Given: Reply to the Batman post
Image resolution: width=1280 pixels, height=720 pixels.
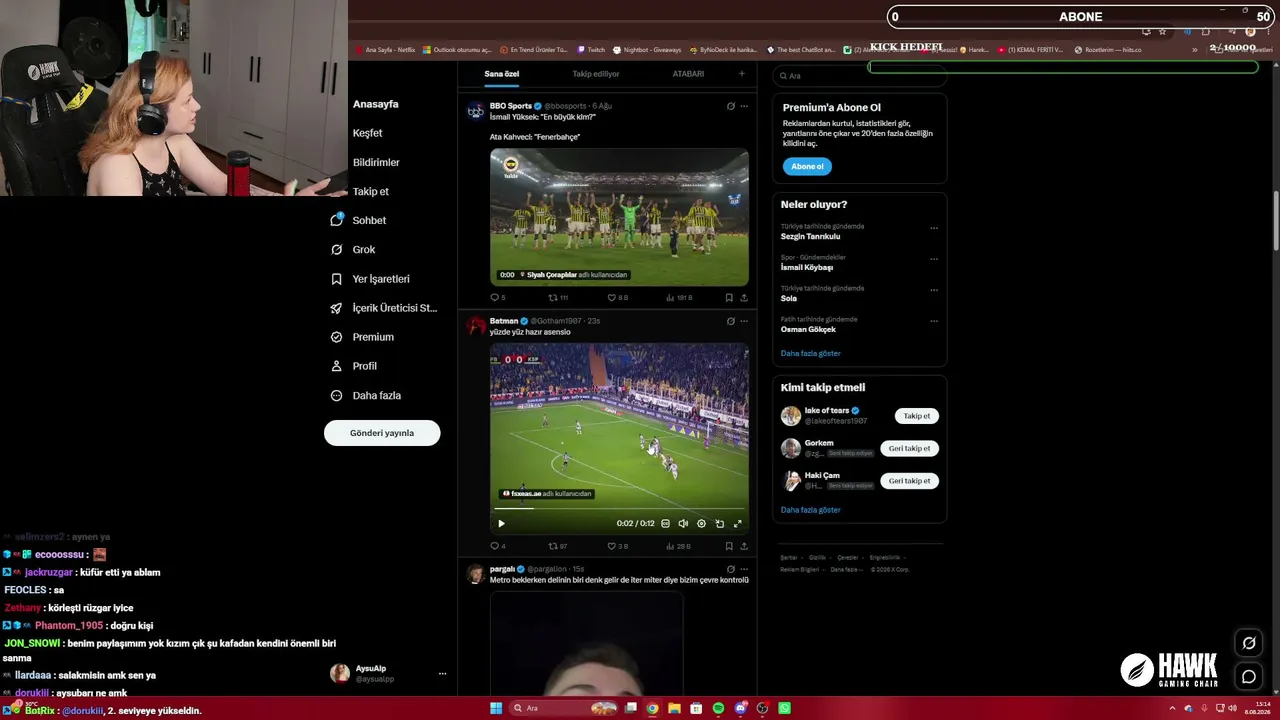Looking at the screenshot, I should coord(494,546).
